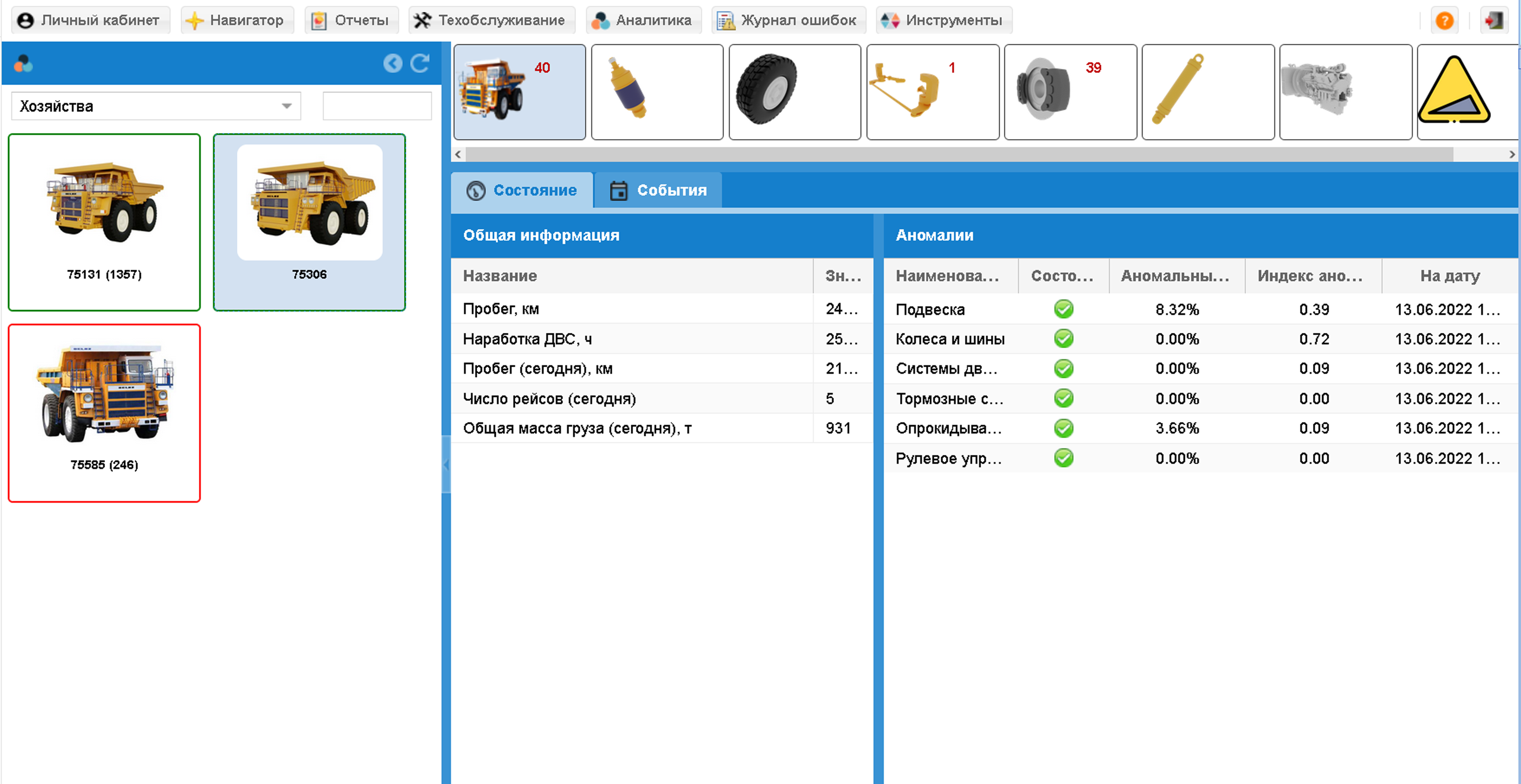The height and width of the screenshot is (784, 1521).
Task: Click green status check for Тормозные с...
Action: click(x=1064, y=398)
